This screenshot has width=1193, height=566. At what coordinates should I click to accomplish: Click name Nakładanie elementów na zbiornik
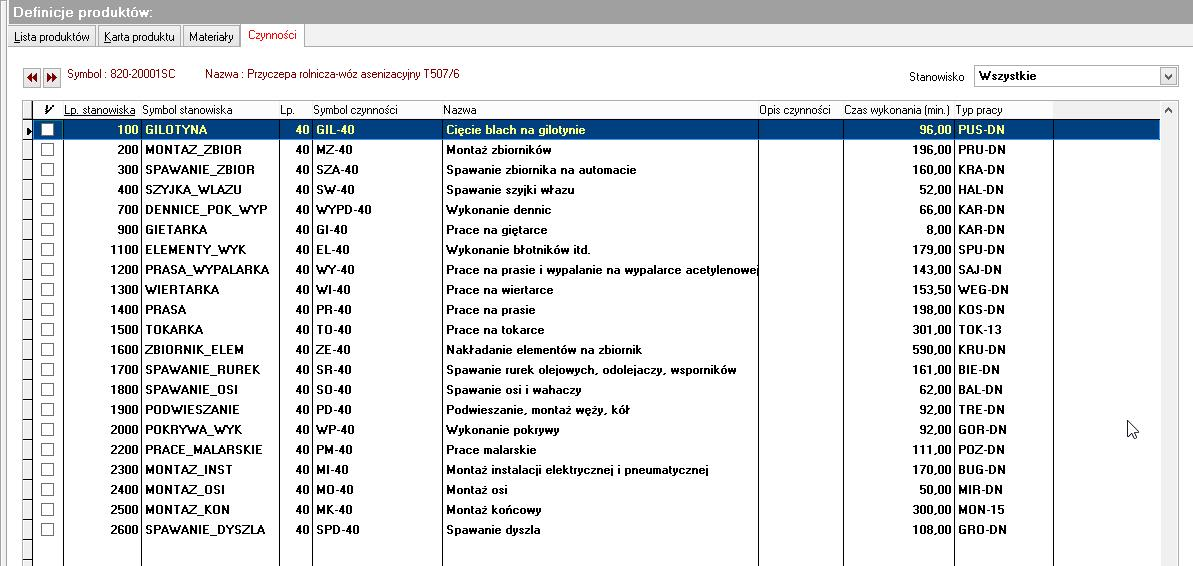coord(544,350)
